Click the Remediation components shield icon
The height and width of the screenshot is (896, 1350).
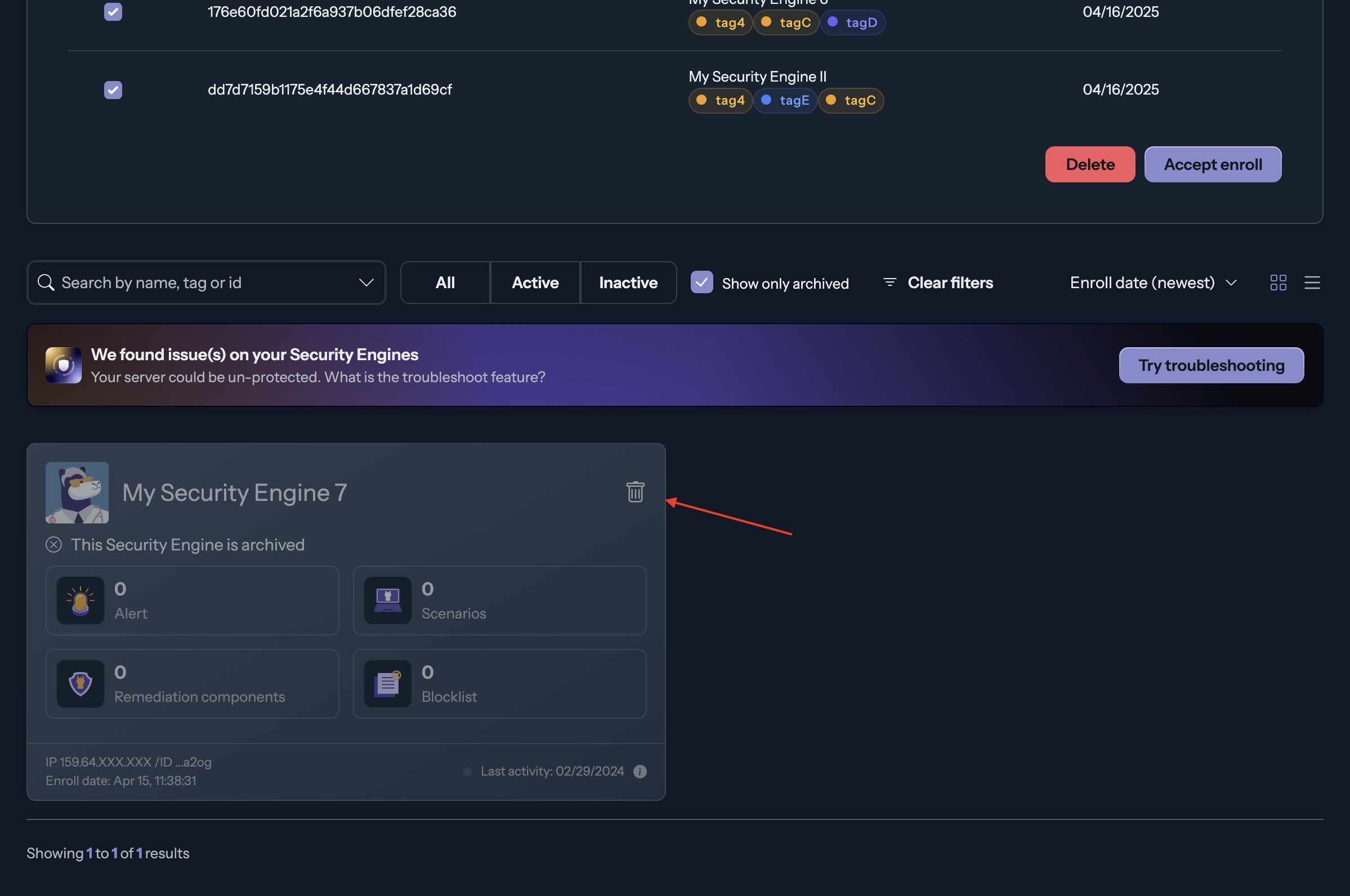pos(81,683)
